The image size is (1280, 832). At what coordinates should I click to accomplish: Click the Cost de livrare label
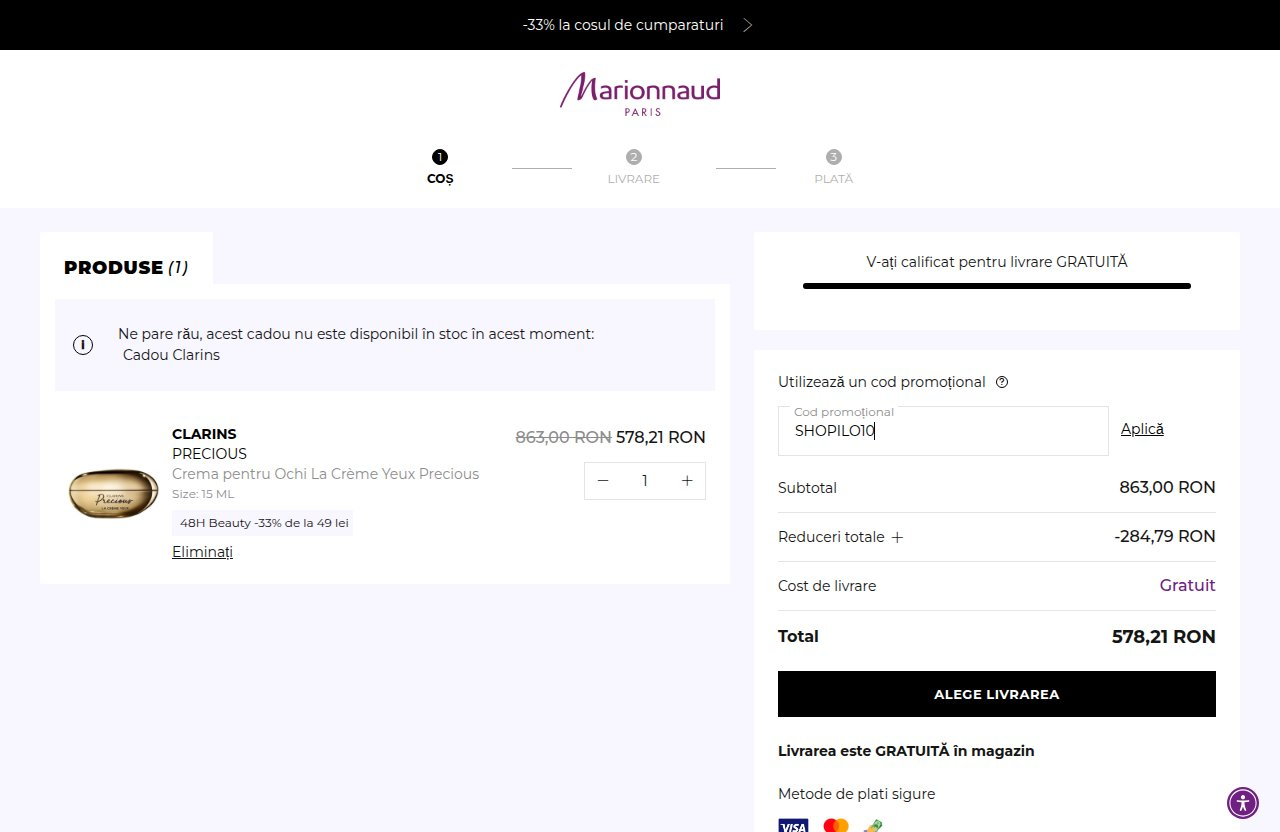point(827,586)
